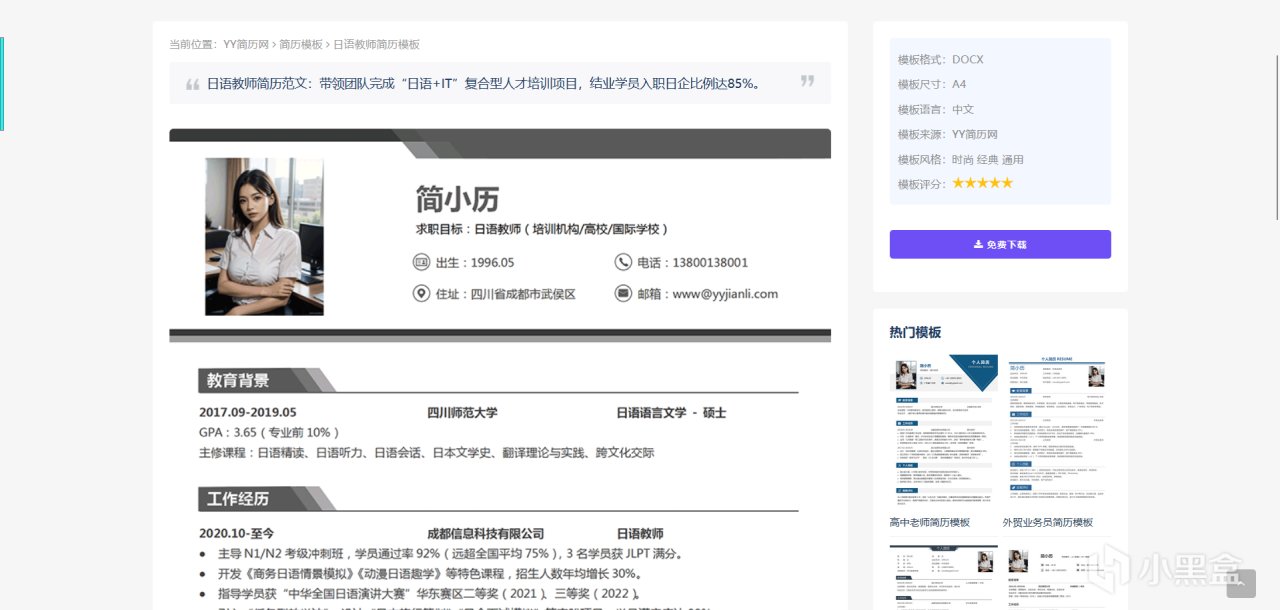This screenshot has width=1280, height=610.
Task: Click the fourth popular template thumbnail with photo
Action: click(x=1057, y=577)
